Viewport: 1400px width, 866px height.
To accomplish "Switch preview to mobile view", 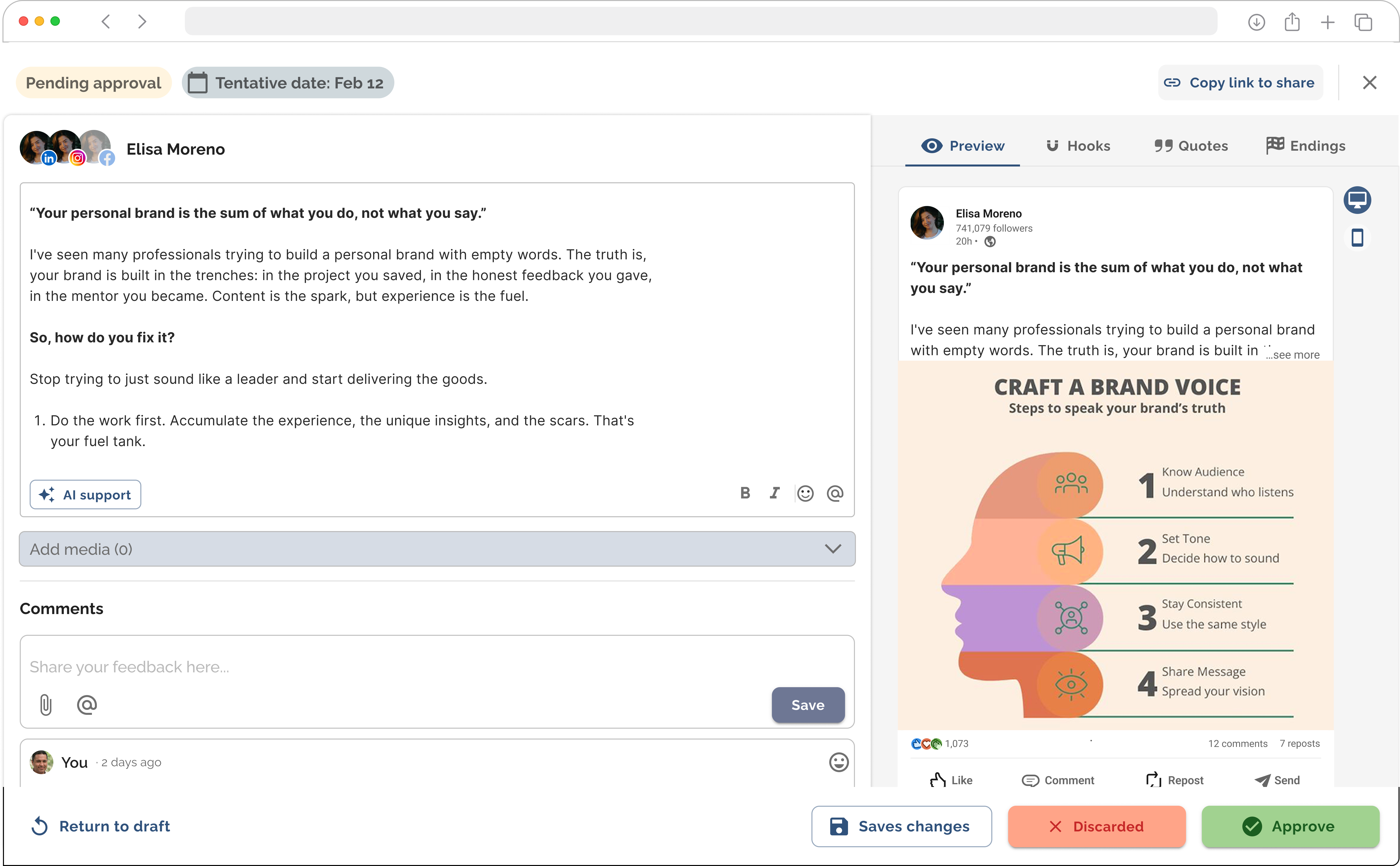I will click(x=1357, y=237).
